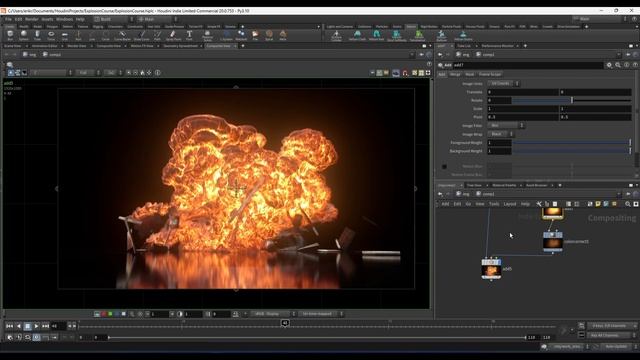Image resolution: width=640 pixels, height=360 pixels.
Task: Select the Vellum Balloon shelf tool
Action: tap(441, 35)
